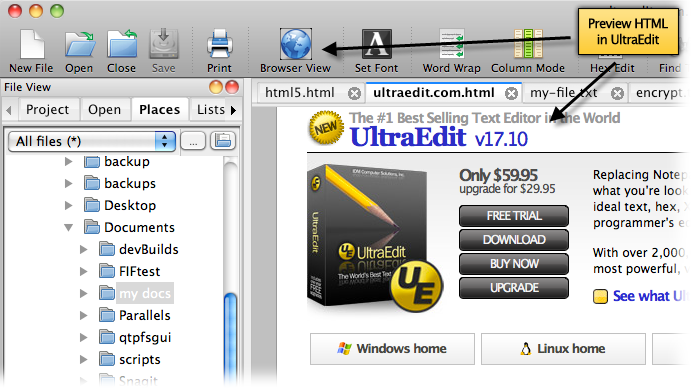693x390 pixels.
Task: Open the Set Font tool
Action: coord(377,44)
